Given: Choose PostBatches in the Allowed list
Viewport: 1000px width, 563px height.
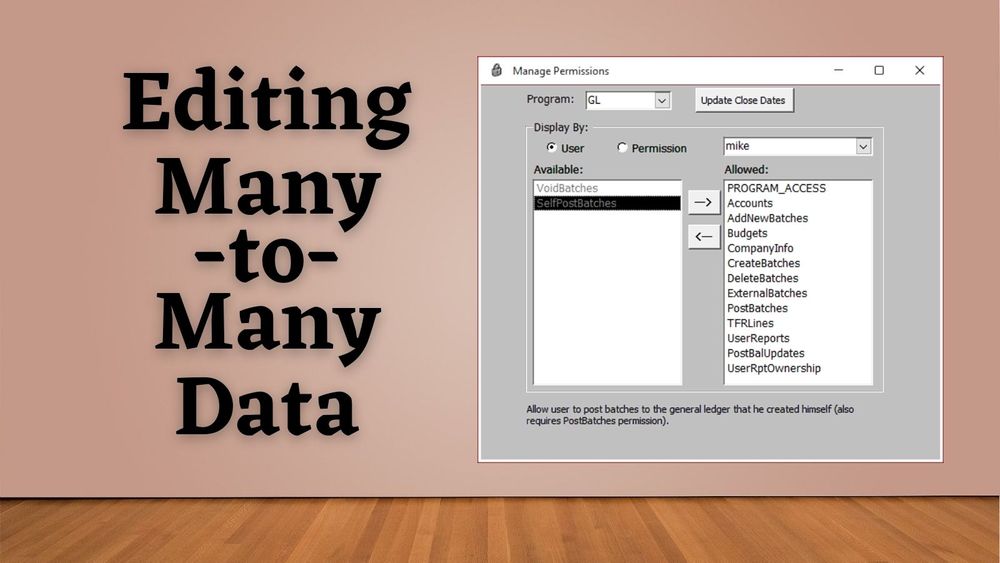Looking at the screenshot, I should (757, 308).
